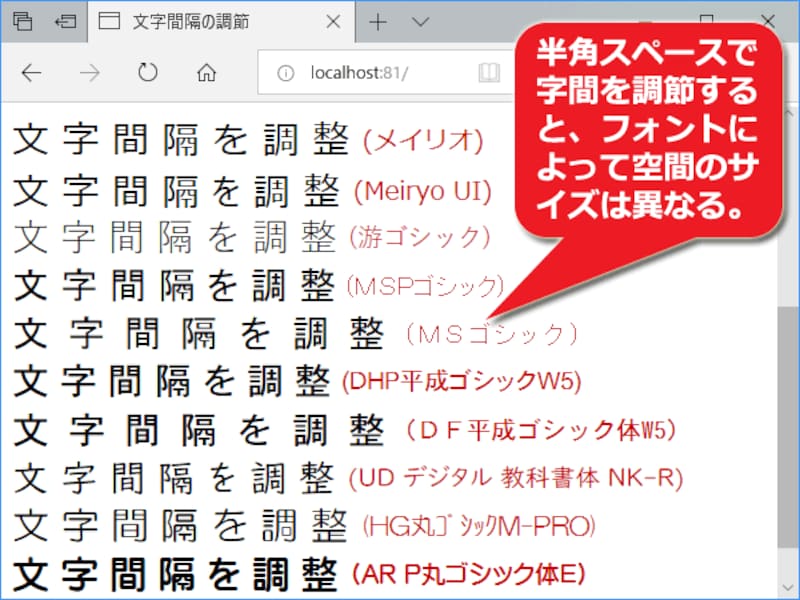This screenshot has width=800, height=600.
Task: Open a new browser tab
Action: click(377, 21)
